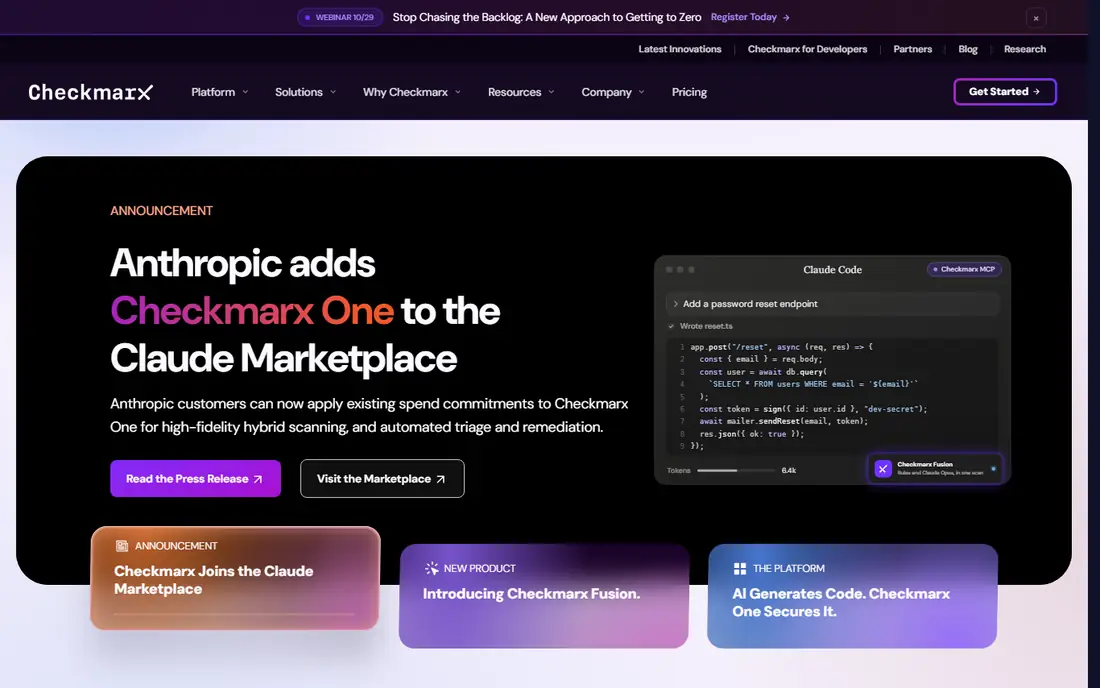The image size is (1100, 688).
Task: Click the arrow icon in Read the Press Release
Action: (258, 479)
